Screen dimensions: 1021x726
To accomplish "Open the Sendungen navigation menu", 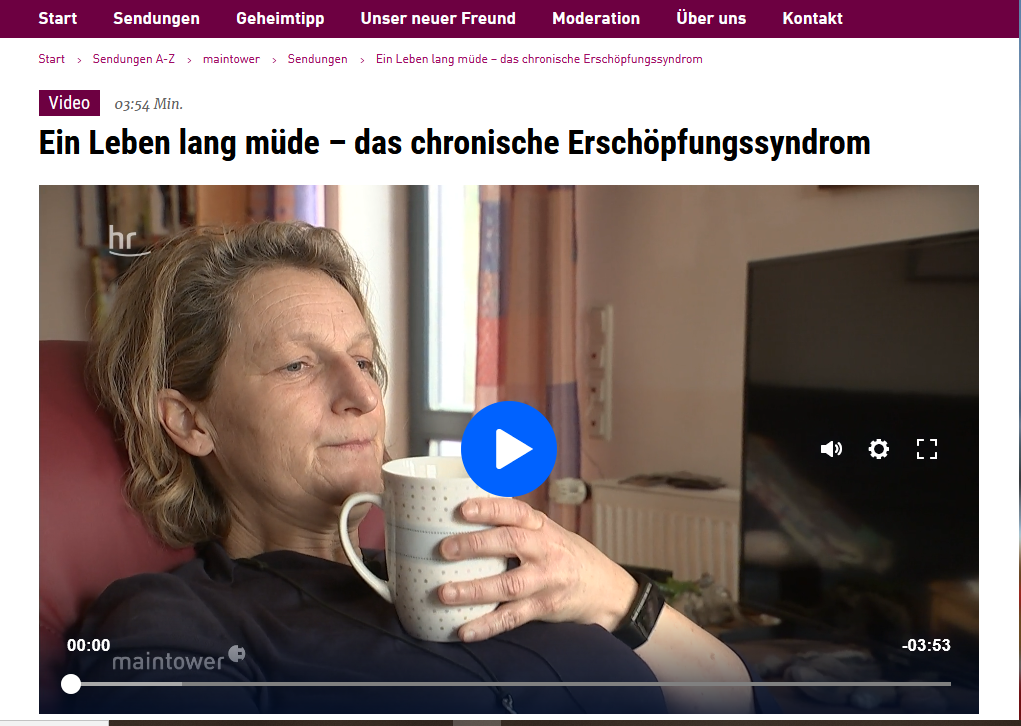I will (156, 18).
